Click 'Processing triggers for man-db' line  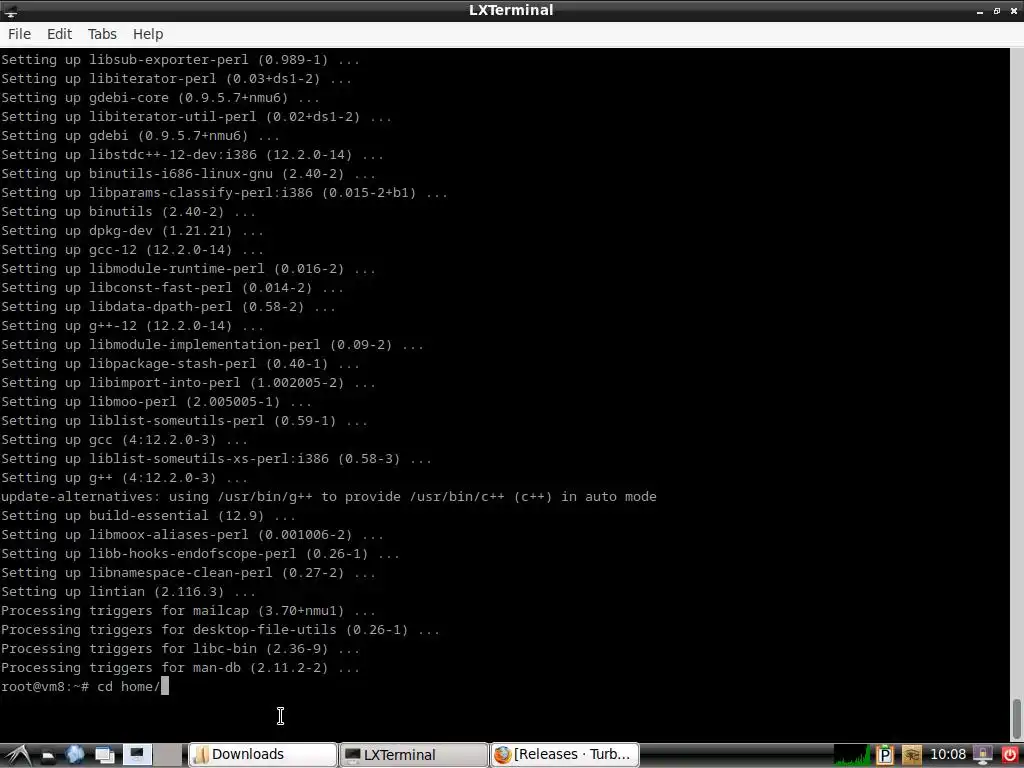pyautogui.click(x=180, y=667)
